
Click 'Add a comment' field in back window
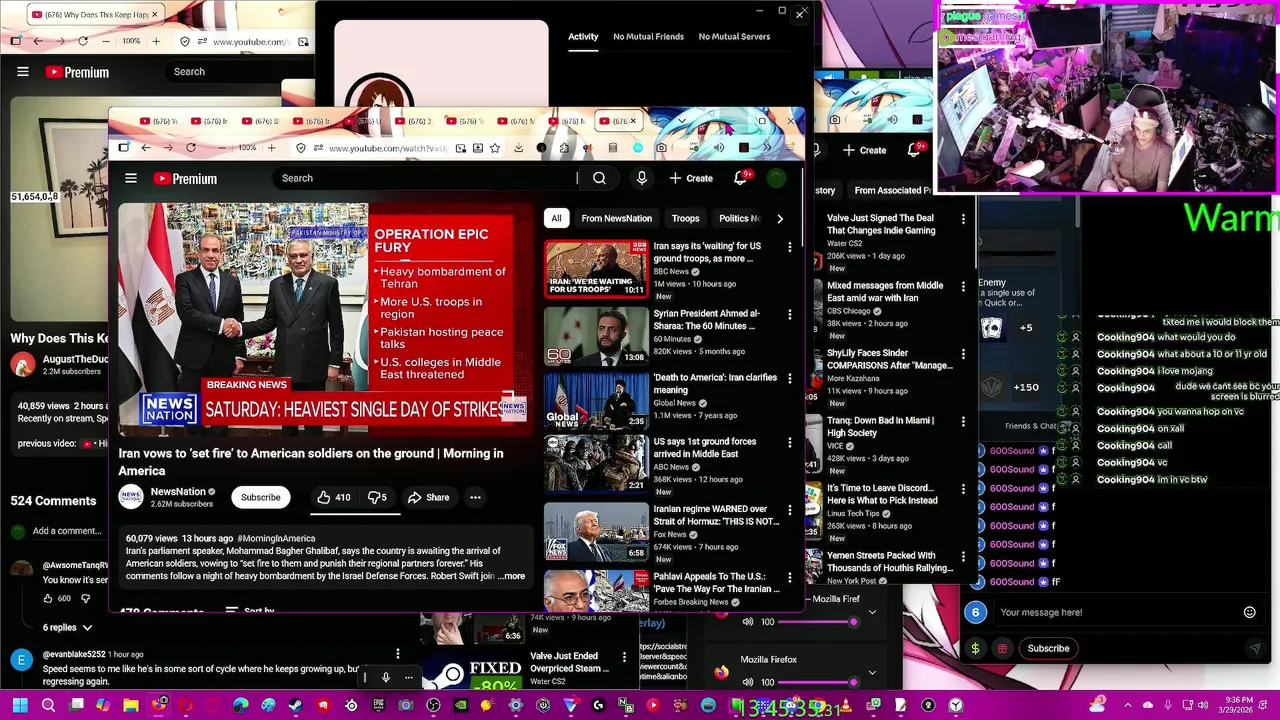point(67,531)
